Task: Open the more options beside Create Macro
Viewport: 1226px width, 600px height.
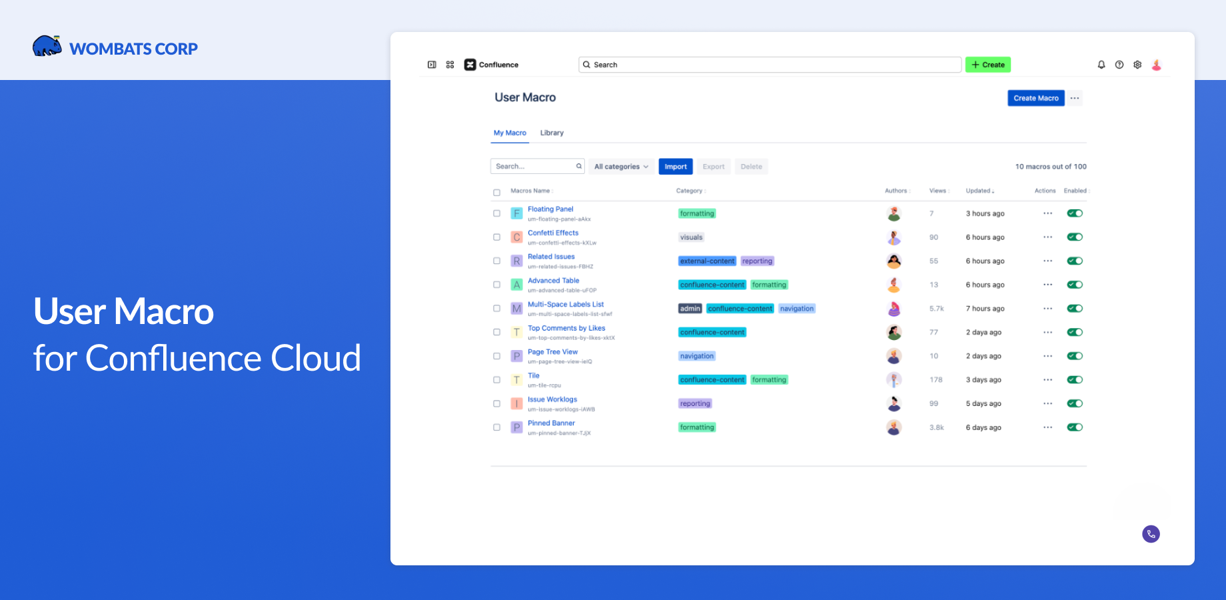Action: 1075,98
